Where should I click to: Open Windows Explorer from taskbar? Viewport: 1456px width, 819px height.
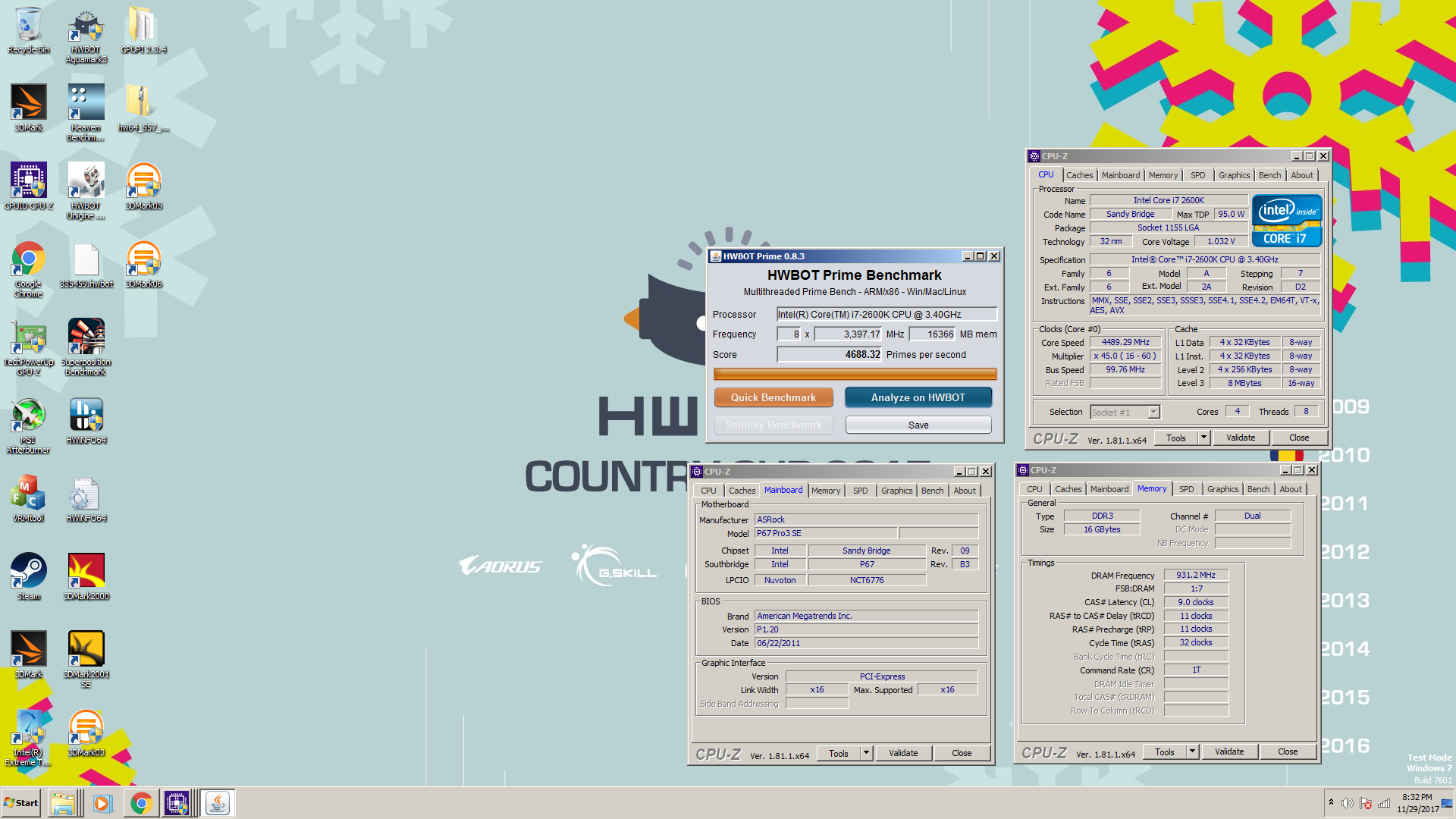[64, 803]
